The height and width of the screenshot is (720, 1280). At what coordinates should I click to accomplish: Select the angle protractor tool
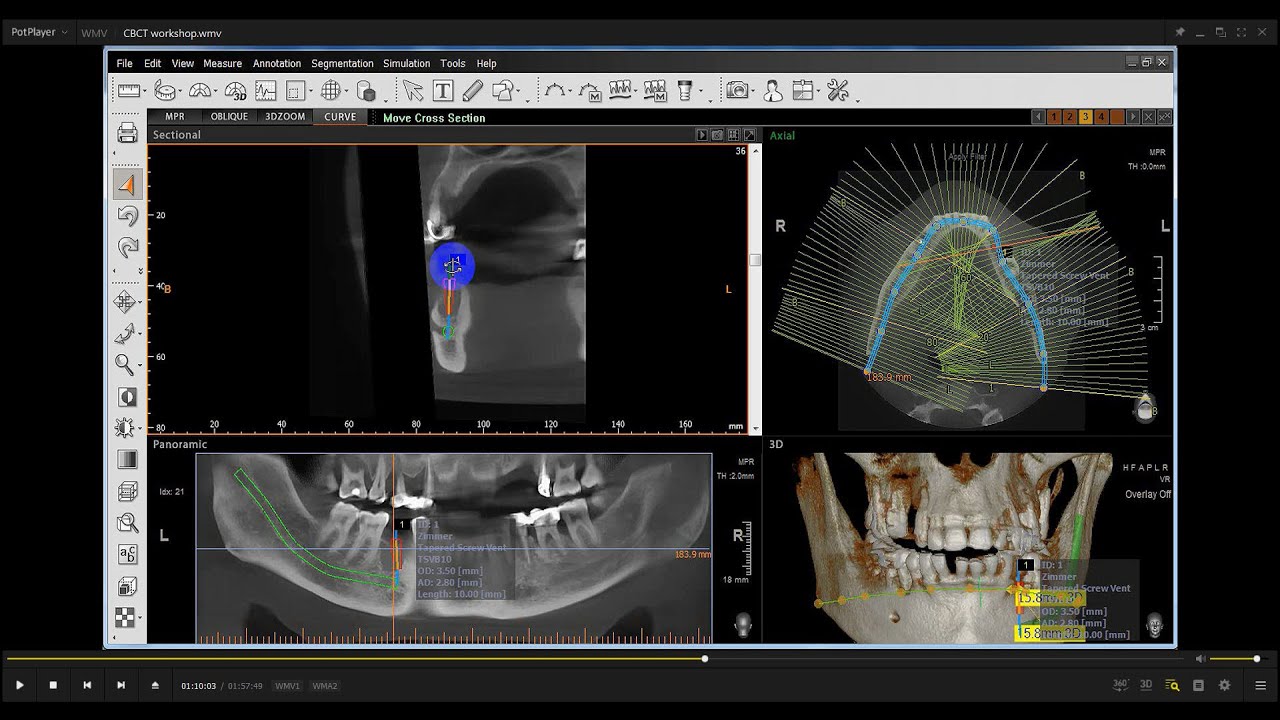point(201,91)
